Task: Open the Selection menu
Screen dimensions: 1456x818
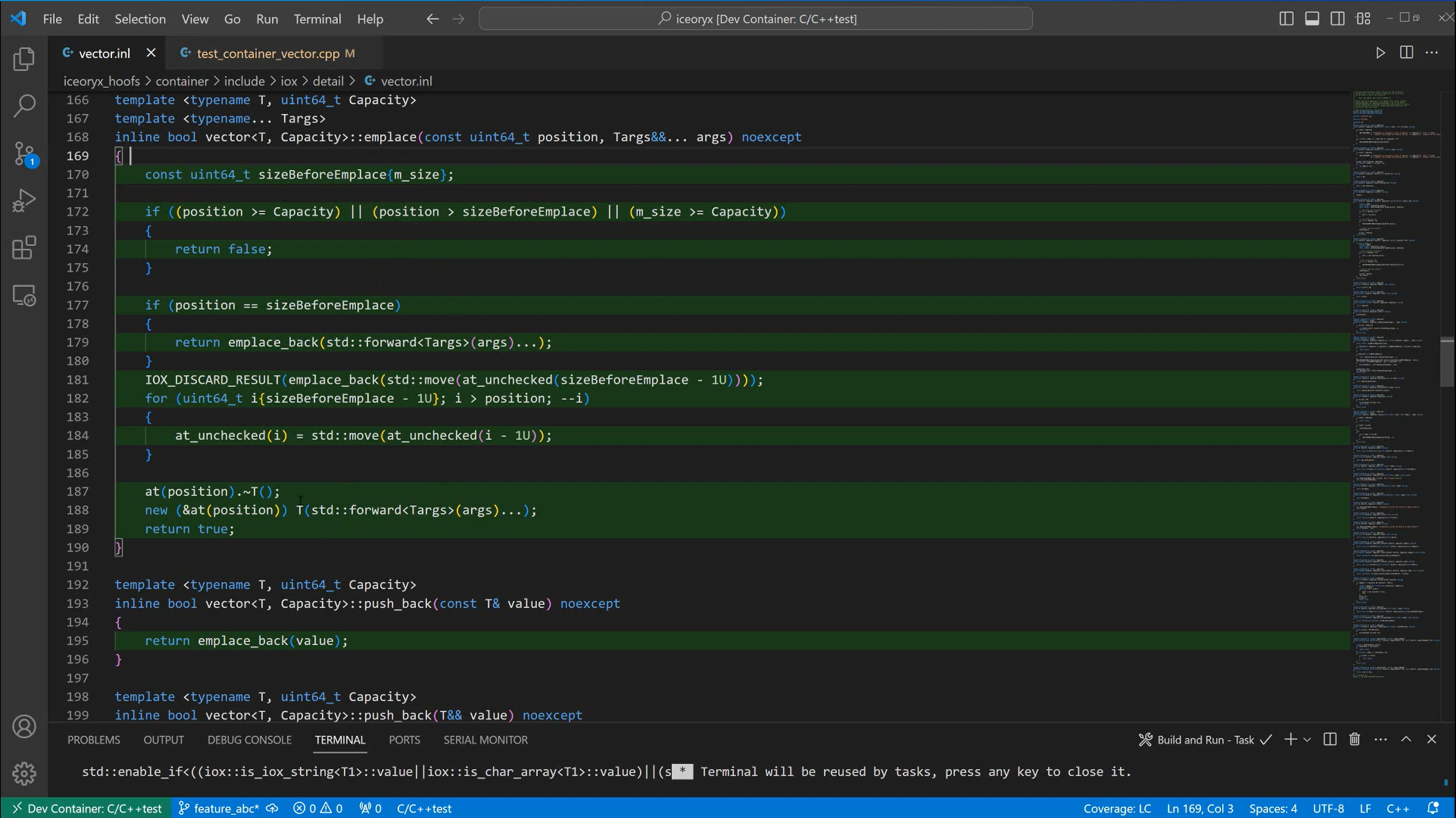Action: 140,19
